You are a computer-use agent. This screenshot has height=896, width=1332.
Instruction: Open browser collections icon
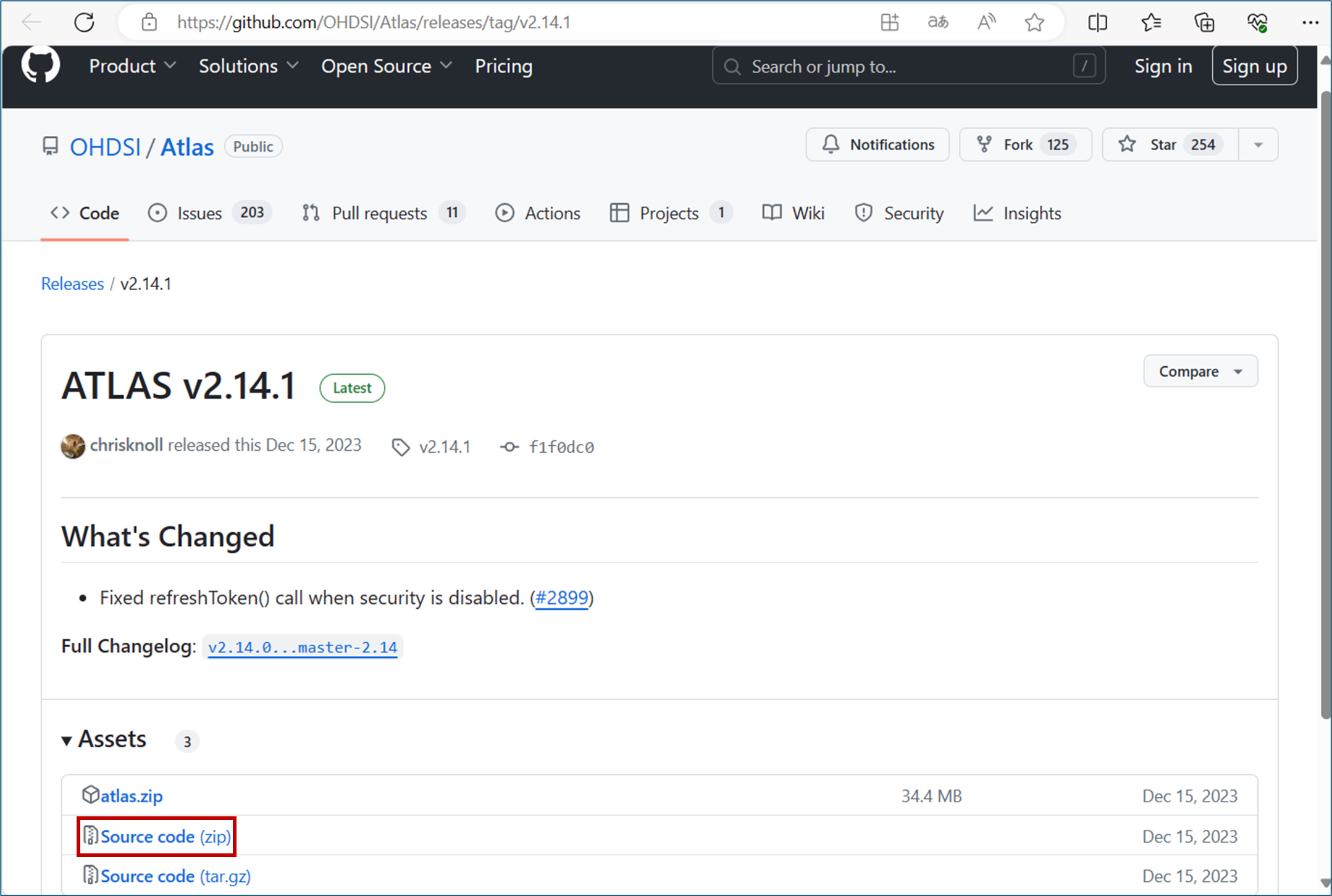tap(1204, 23)
